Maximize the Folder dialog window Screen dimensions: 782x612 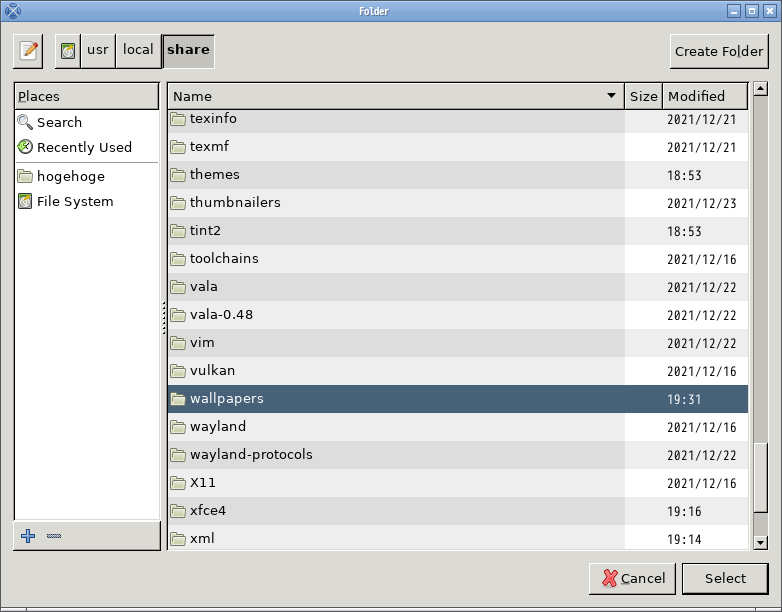[752, 11]
